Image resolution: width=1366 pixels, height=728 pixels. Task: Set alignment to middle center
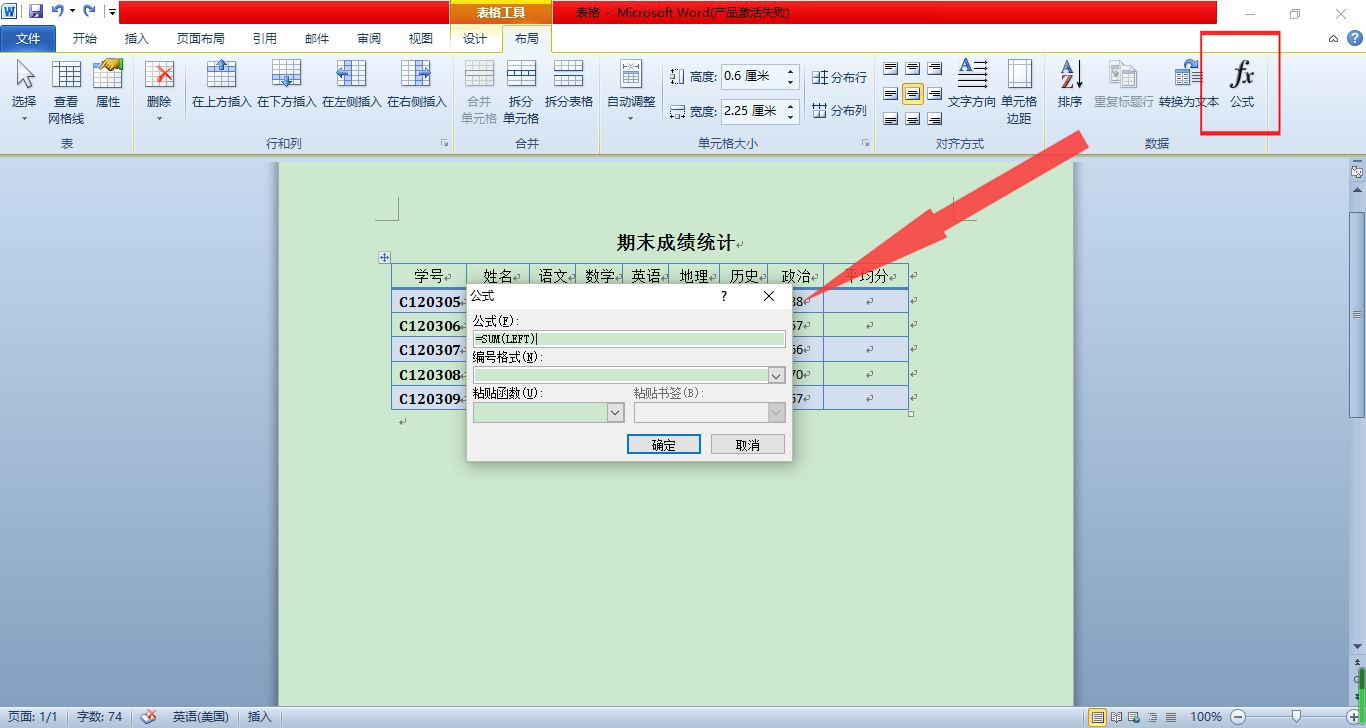coord(912,94)
